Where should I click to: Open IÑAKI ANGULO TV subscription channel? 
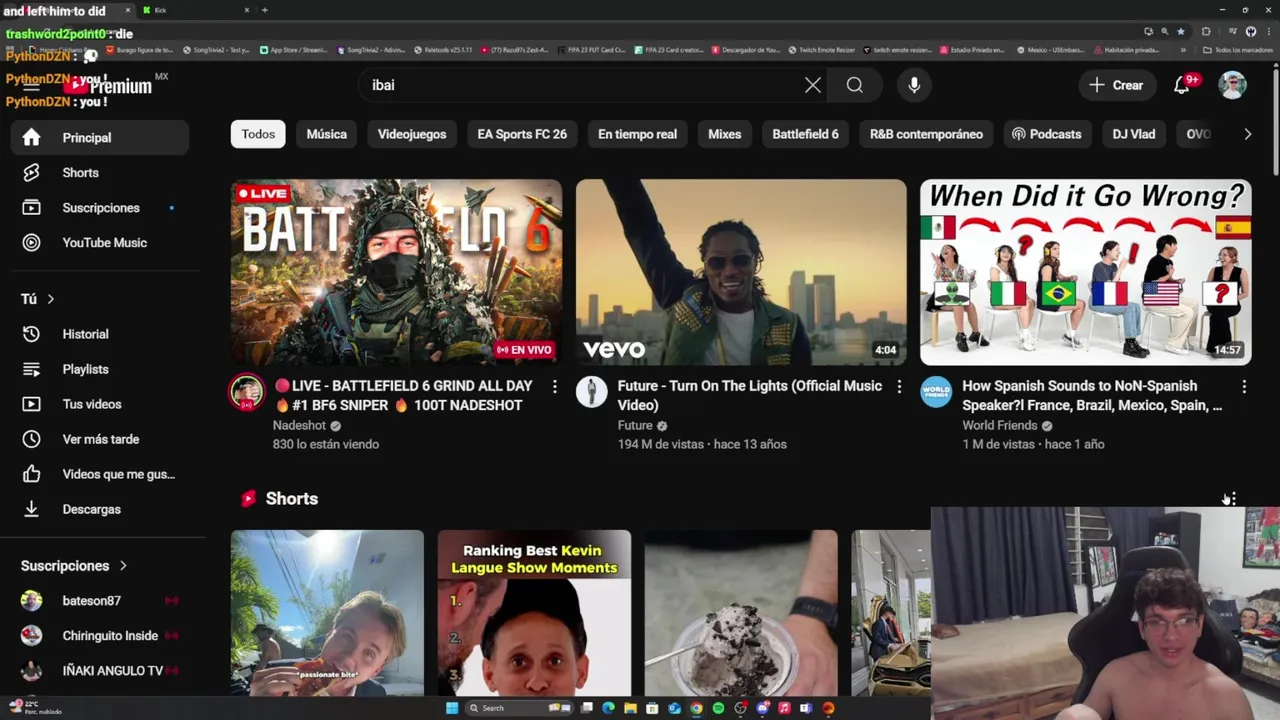click(99, 671)
